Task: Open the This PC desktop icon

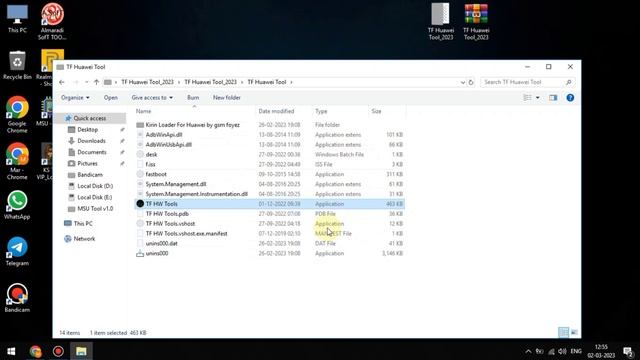Action: pyautogui.click(x=17, y=19)
